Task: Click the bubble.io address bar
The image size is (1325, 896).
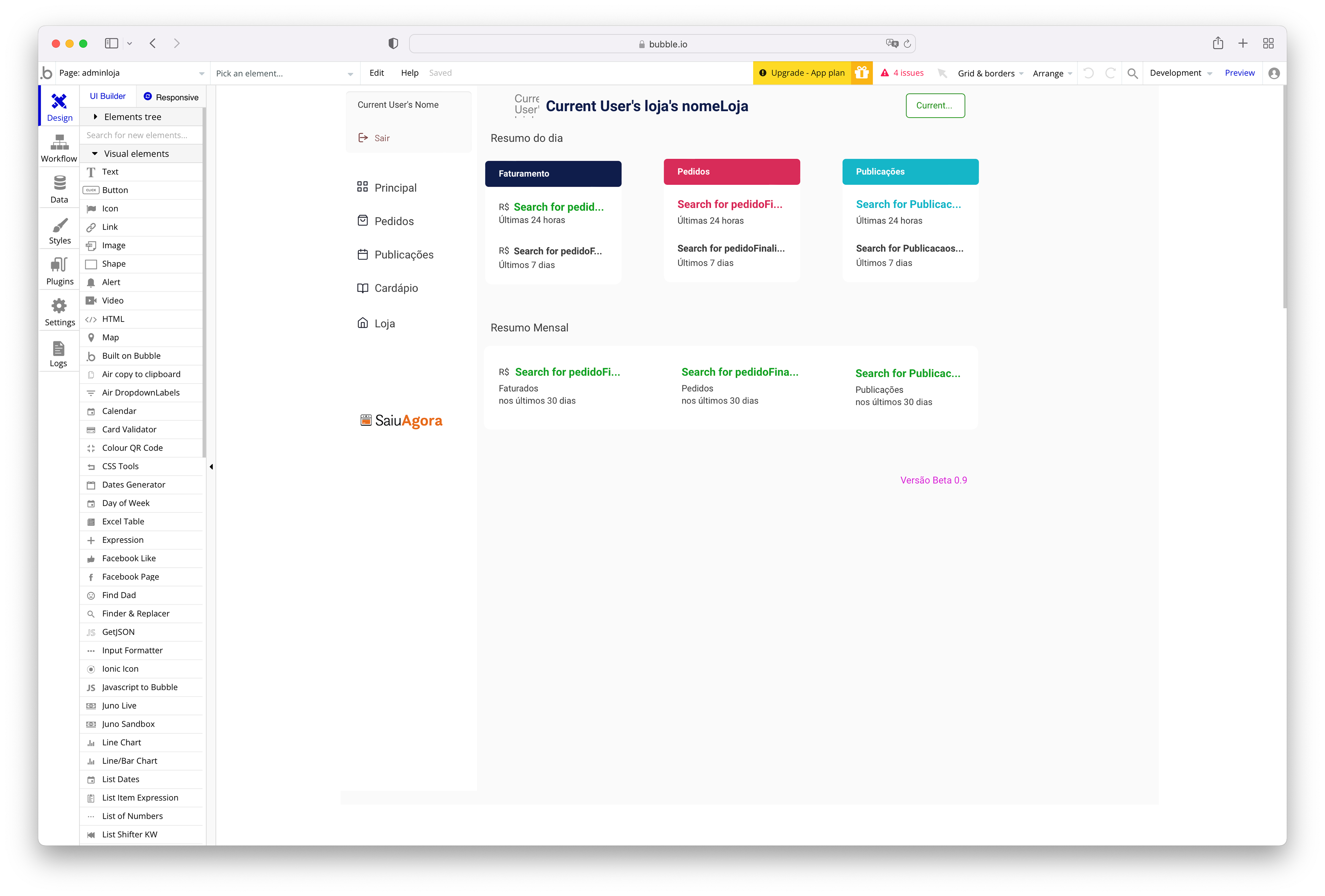Action: 662,44
